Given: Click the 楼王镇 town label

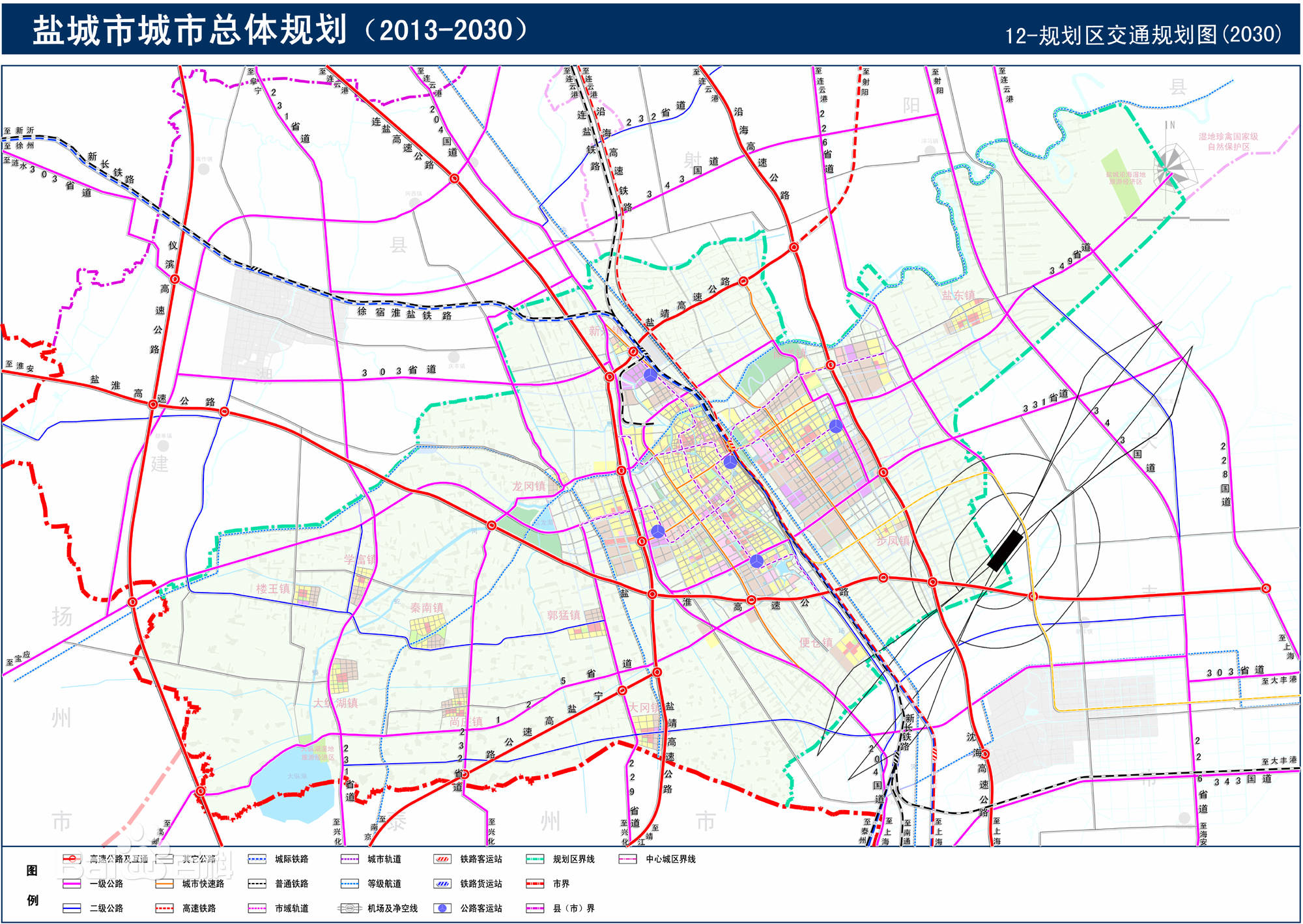Looking at the screenshot, I should click(x=273, y=589).
